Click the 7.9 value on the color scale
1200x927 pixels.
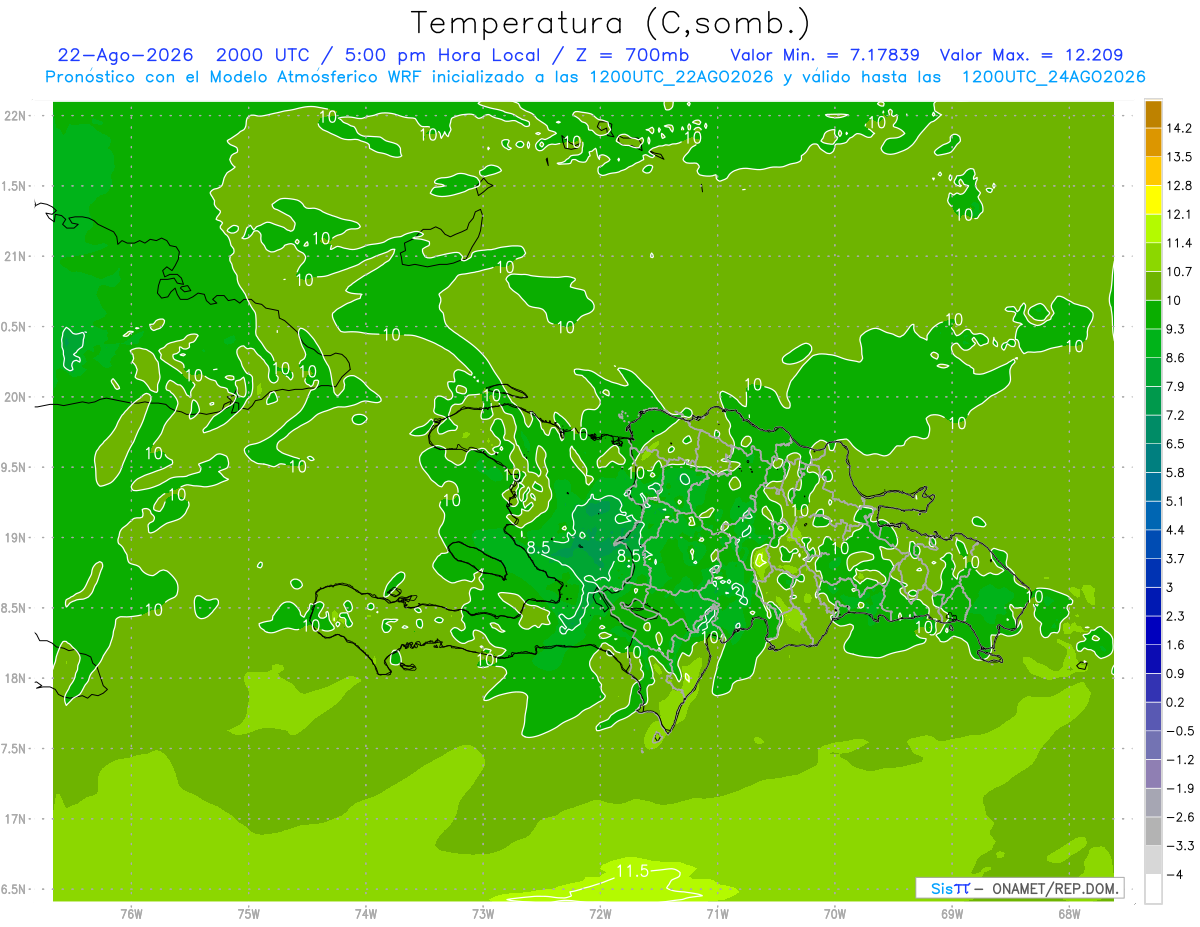coord(1176,386)
